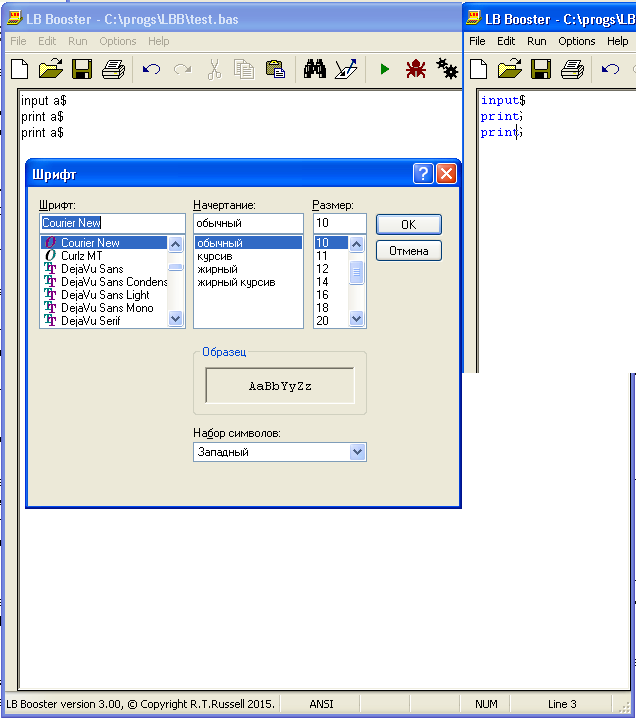The height and width of the screenshot is (721, 636).
Task: Click red Debug bug icon
Action: click(416, 69)
